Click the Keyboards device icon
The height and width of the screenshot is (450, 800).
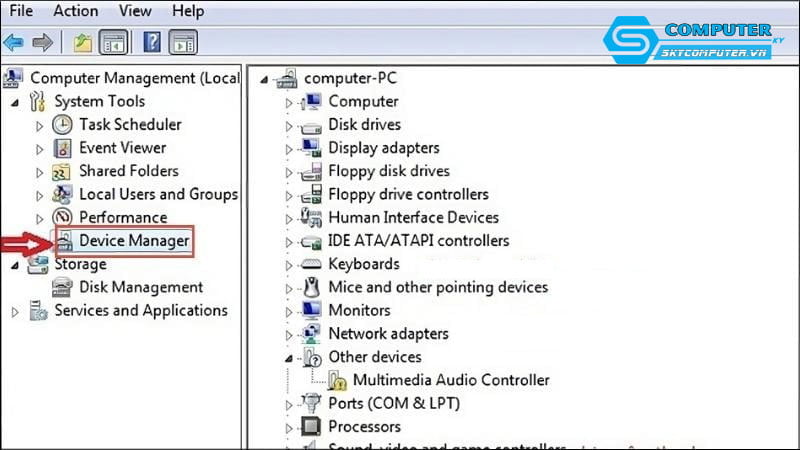(311, 264)
